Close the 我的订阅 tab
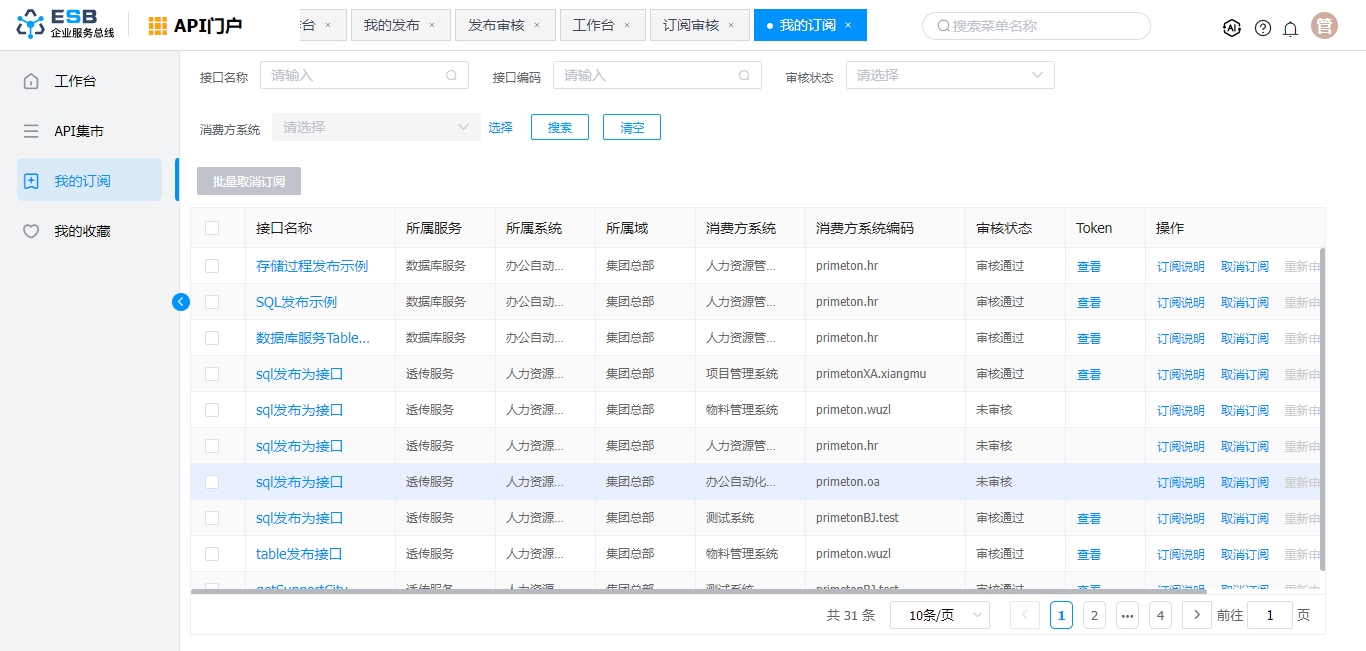1366x651 pixels. click(x=848, y=25)
